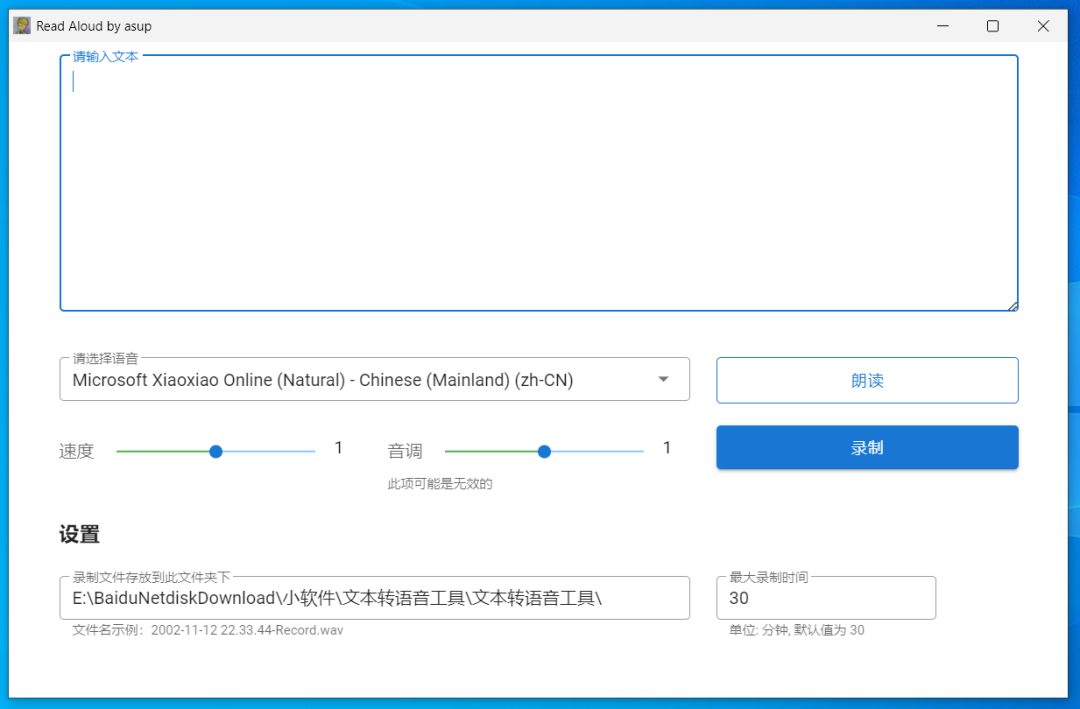Click the 单位: 分钟, 默认值为 30 hint
Screen dimensions: 1080x709
(796, 630)
